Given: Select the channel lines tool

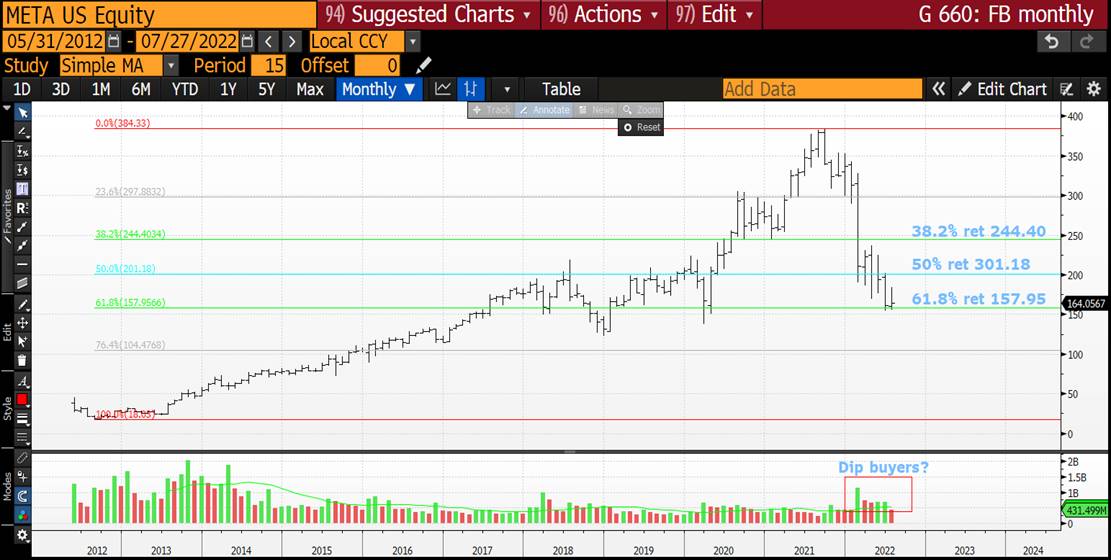Looking at the screenshot, I should click(x=22, y=282).
